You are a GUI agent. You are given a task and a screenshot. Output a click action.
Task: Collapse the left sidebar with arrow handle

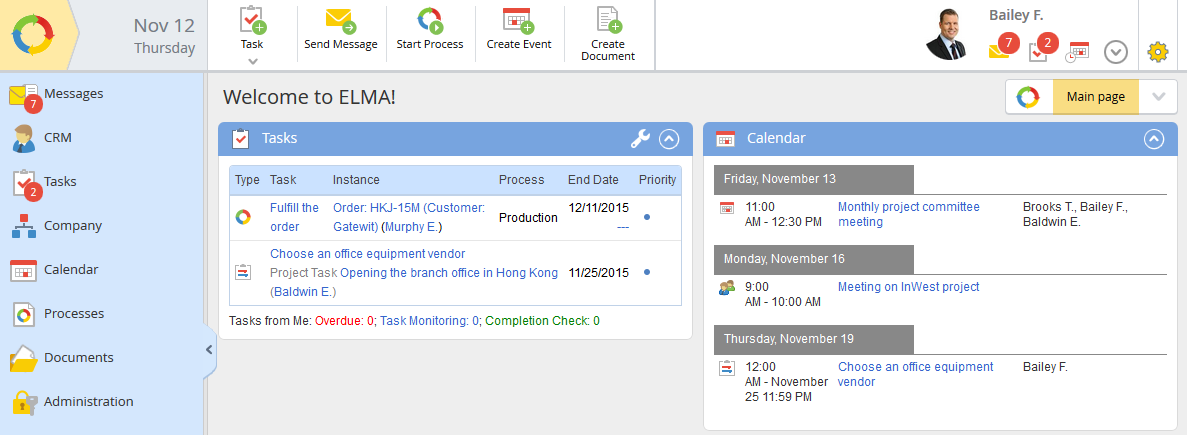[209, 350]
